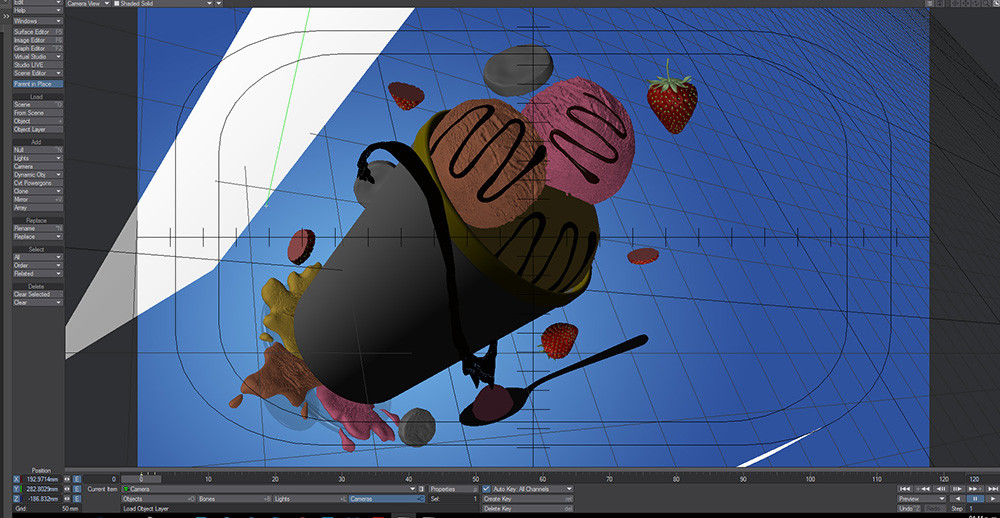Viewport: 1000px width, 518px height.
Task: Open the Dynamic Obj dropdown
Action: click(x=38, y=174)
